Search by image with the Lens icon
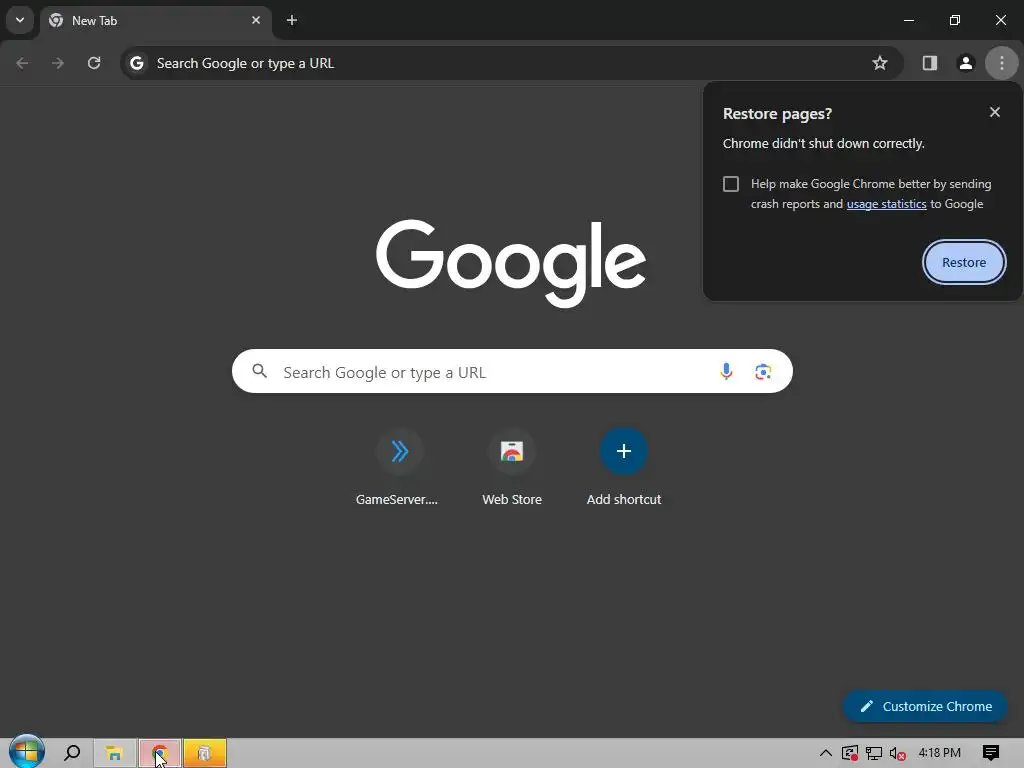Screen dimensions: 1024x768 pyautogui.click(x=763, y=372)
